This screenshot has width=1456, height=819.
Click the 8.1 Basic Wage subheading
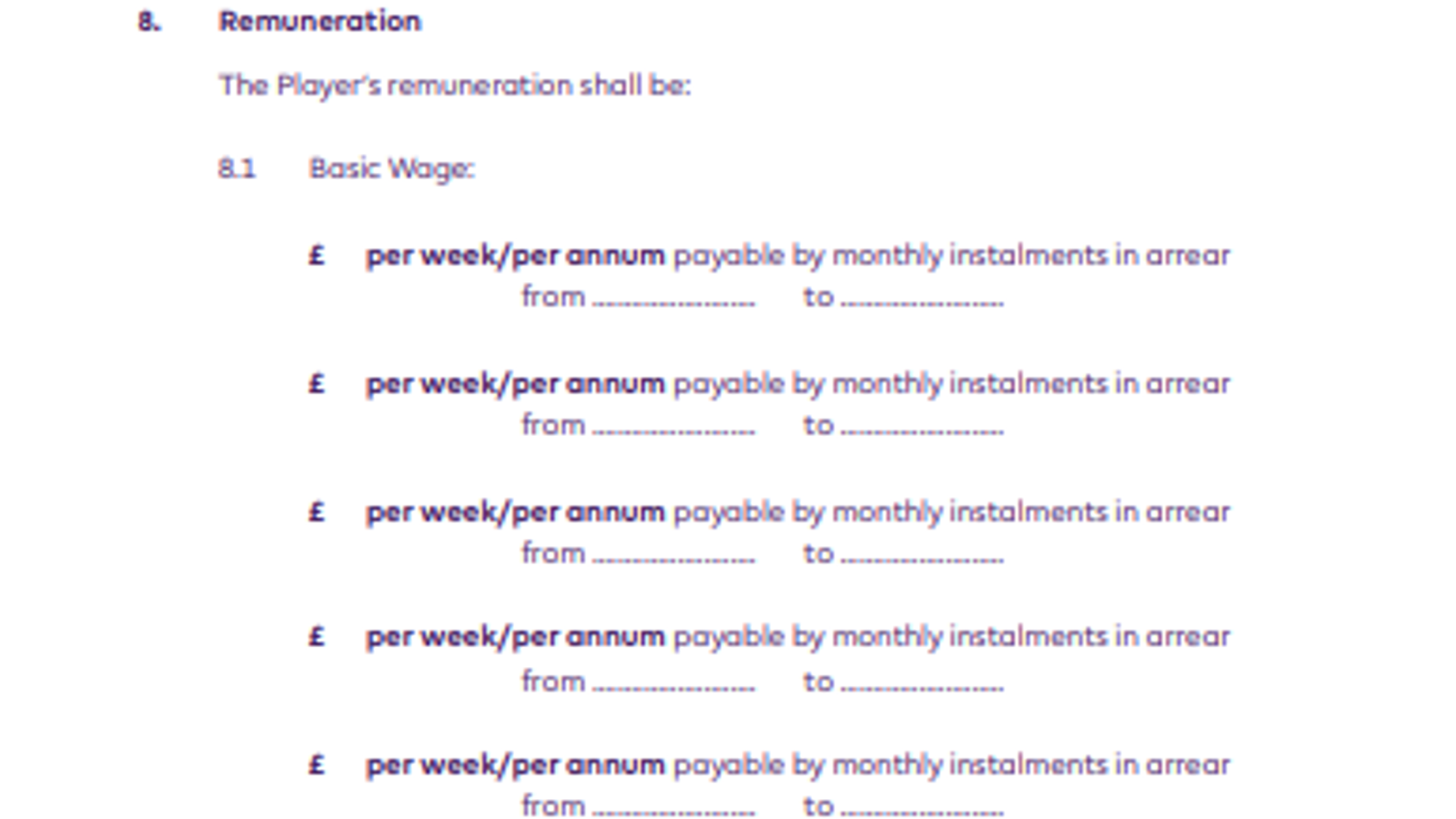coord(391,168)
